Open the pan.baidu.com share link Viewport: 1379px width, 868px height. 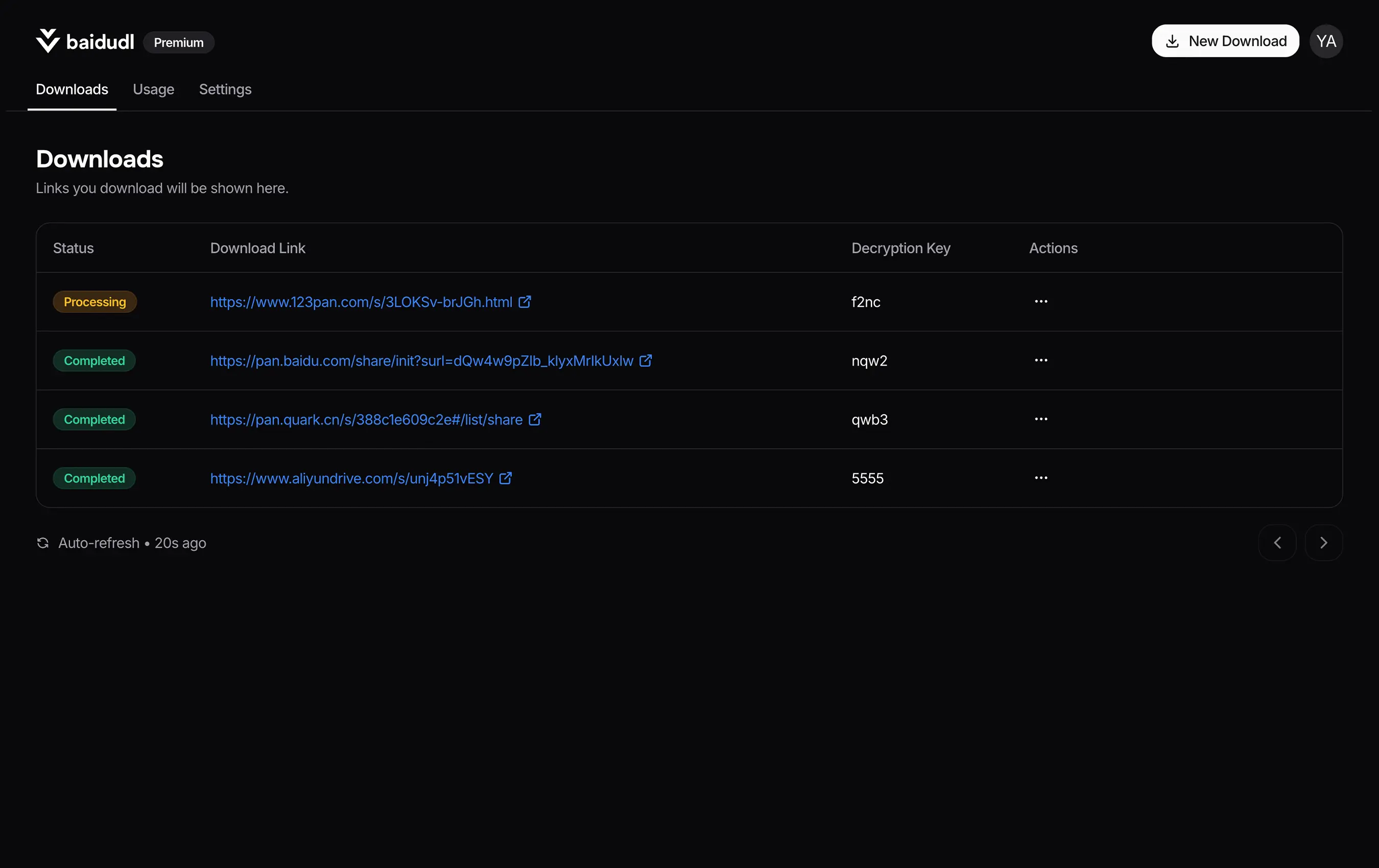(x=421, y=360)
